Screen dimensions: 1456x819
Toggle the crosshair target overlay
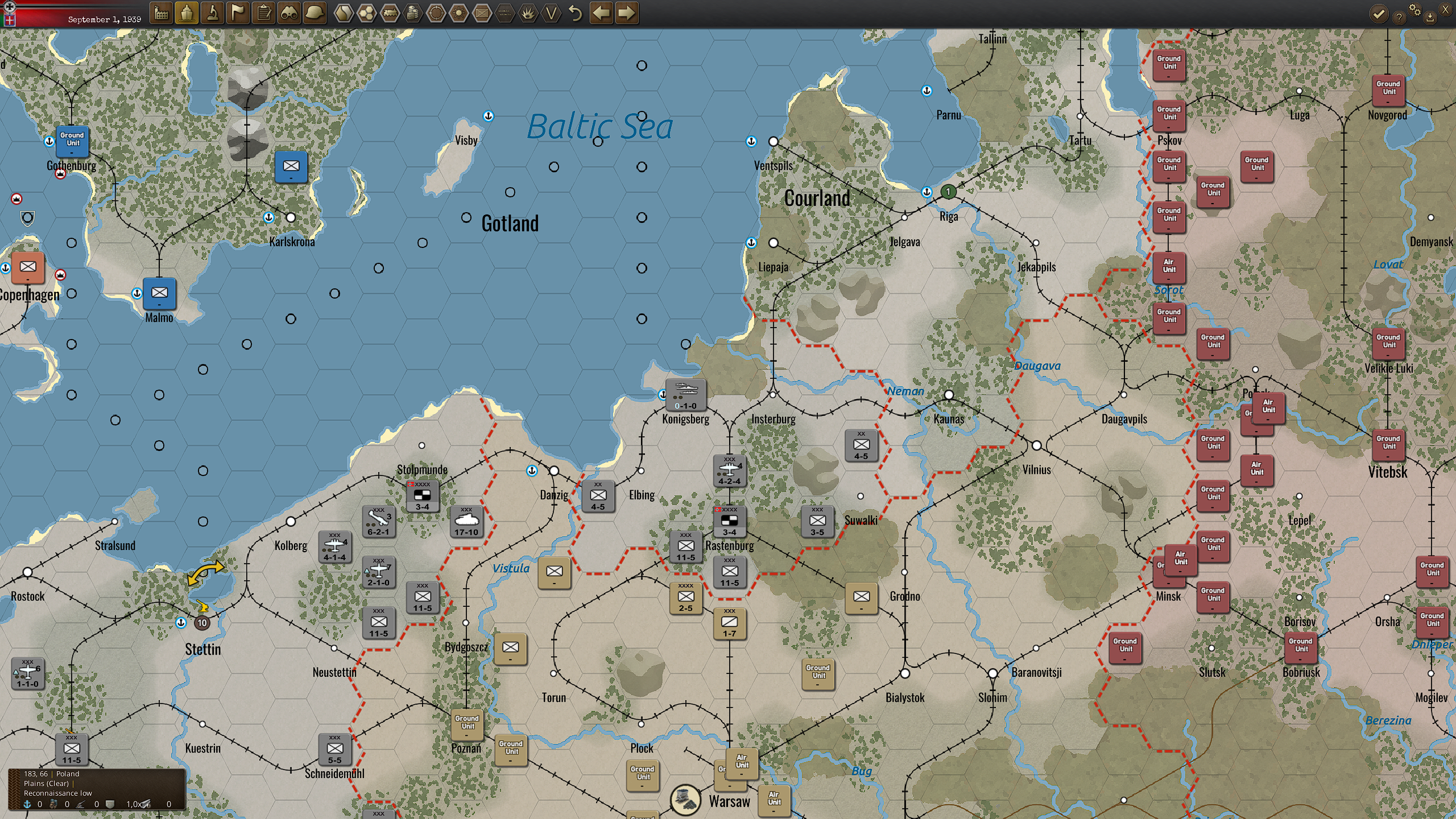point(436,13)
